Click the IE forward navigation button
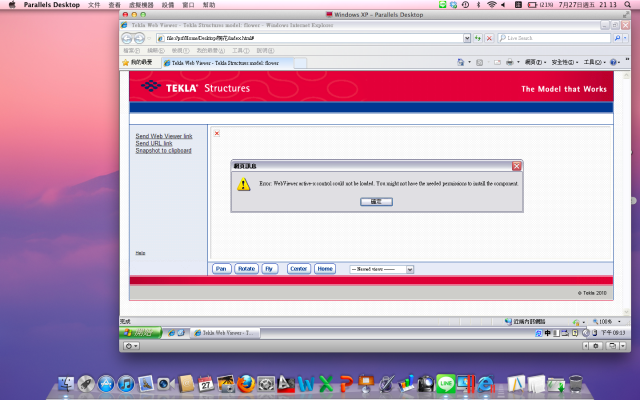Viewport: 640px width, 400px height. pos(139,38)
